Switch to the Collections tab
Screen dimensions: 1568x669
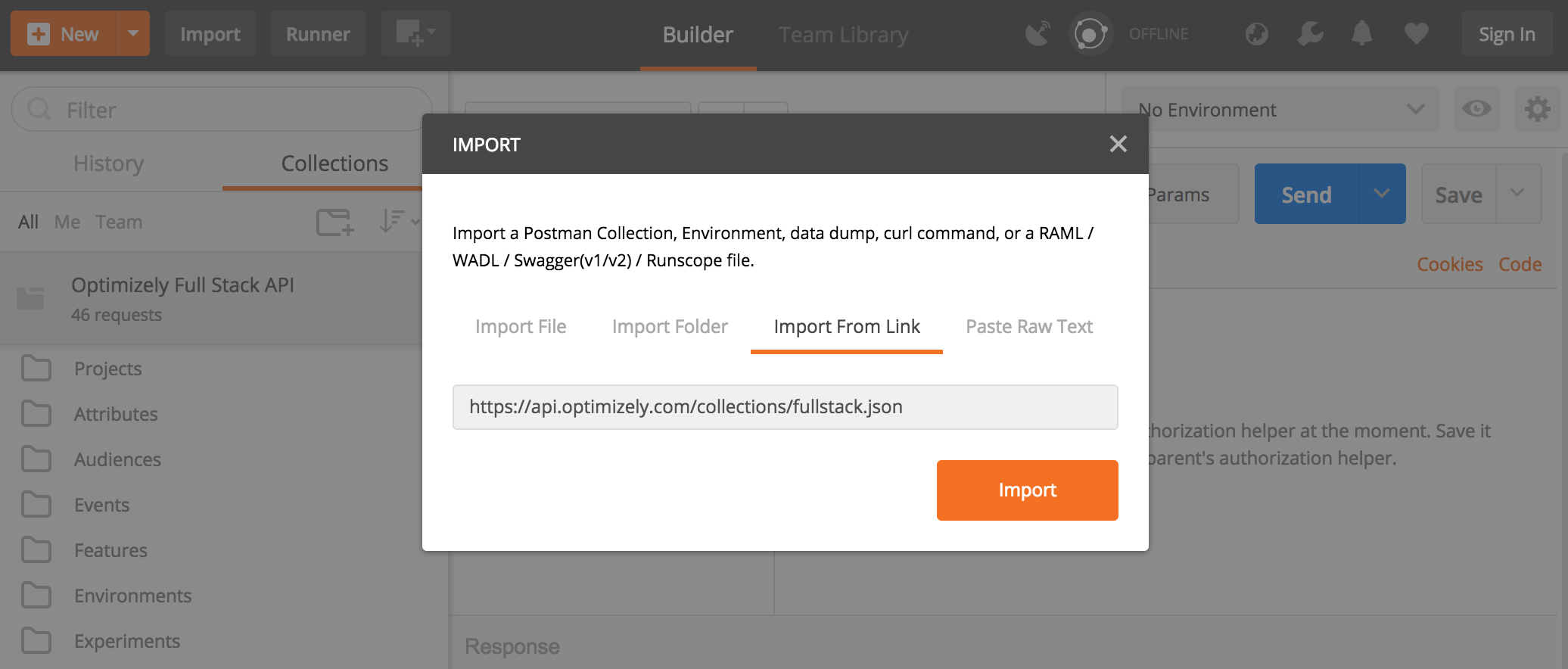[334, 163]
